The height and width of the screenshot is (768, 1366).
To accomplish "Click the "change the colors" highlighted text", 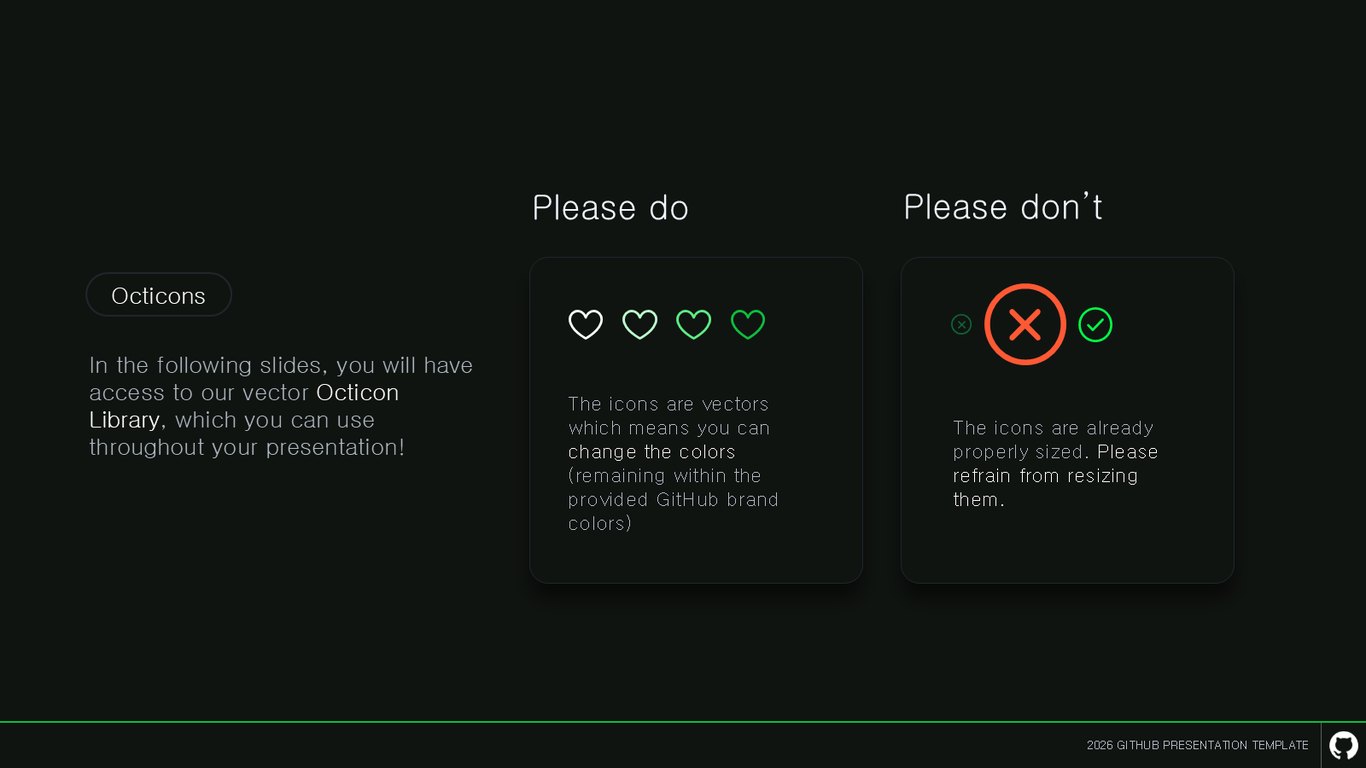I will click(652, 452).
